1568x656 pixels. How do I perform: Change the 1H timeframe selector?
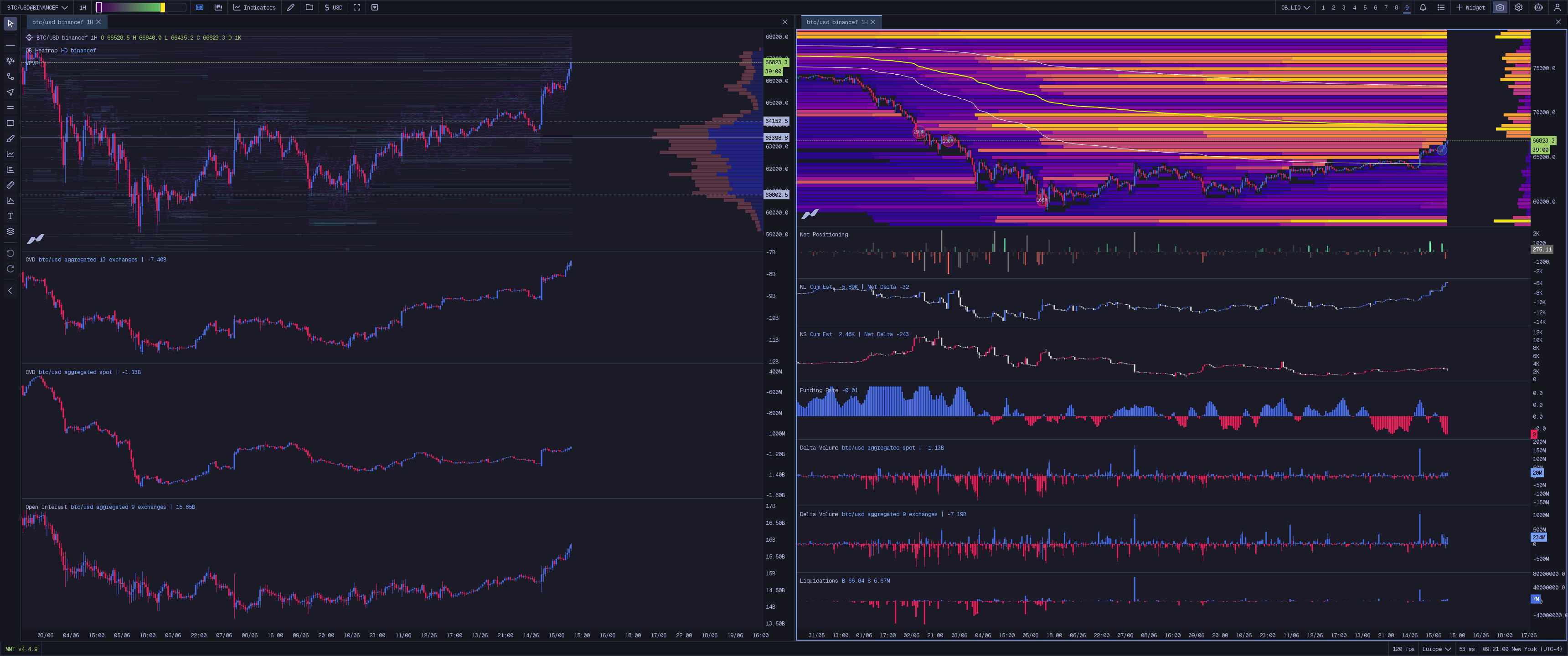tap(83, 7)
